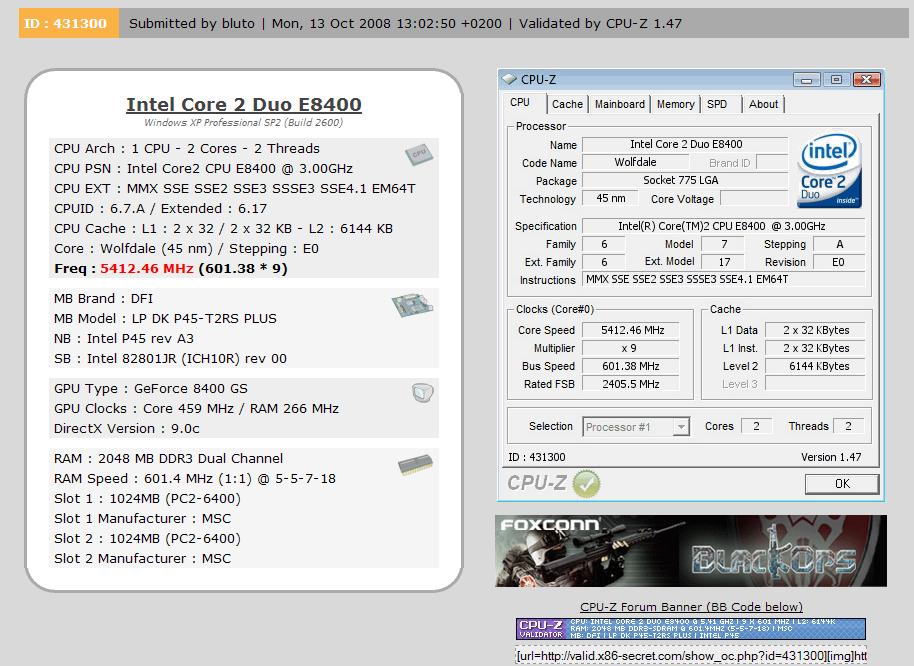Viewport: 914px width, 666px height.
Task: Click the OK button in CPU-Z
Action: pos(842,484)
